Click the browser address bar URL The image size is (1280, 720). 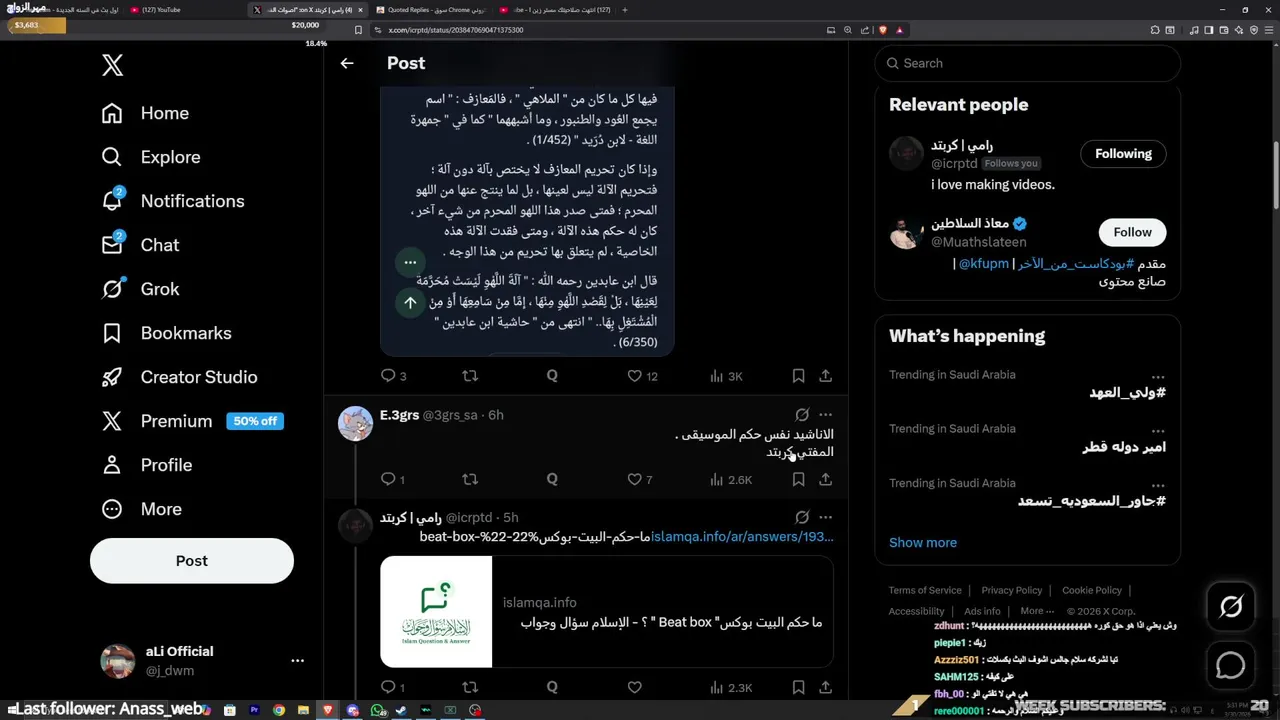coord(455,30)
